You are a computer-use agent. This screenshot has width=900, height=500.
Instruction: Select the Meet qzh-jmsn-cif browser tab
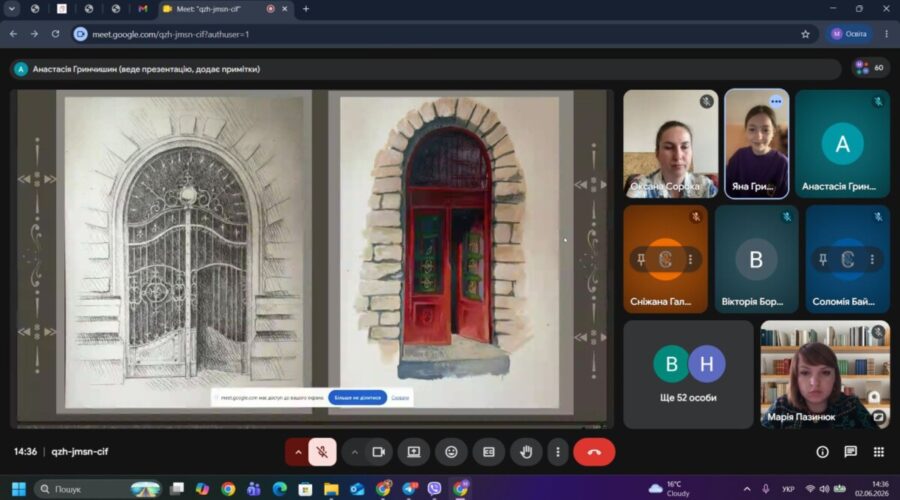coord(224,9)
